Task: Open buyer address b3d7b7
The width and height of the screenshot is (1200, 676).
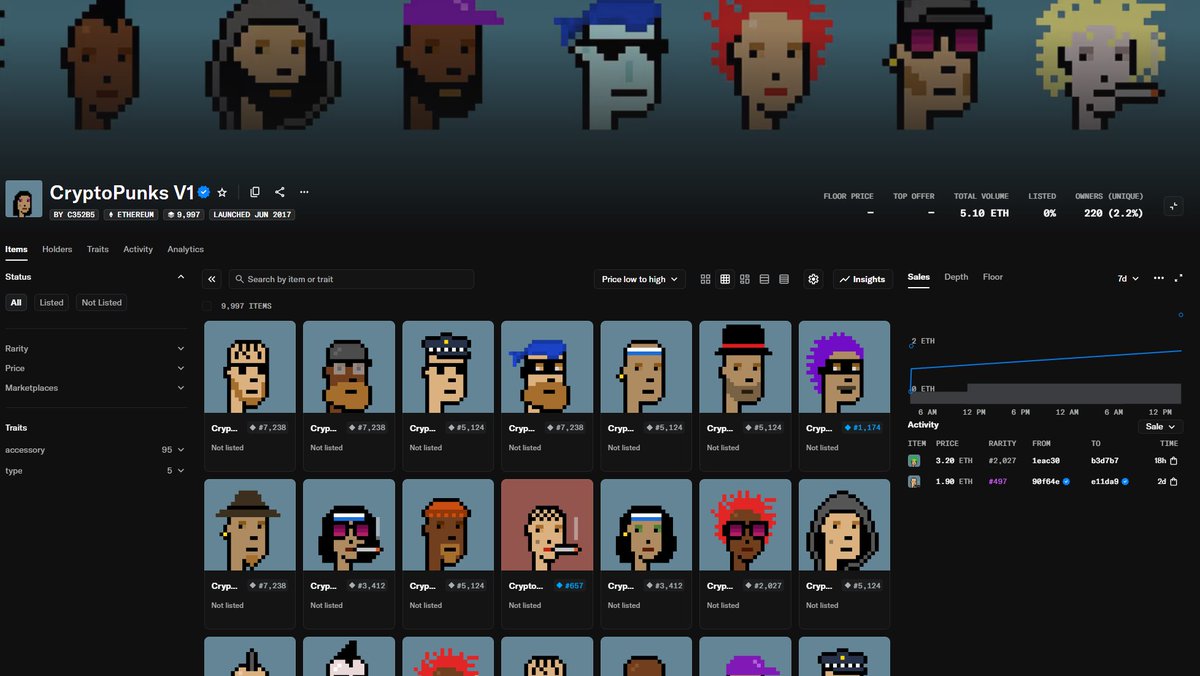Action: 1106,461
